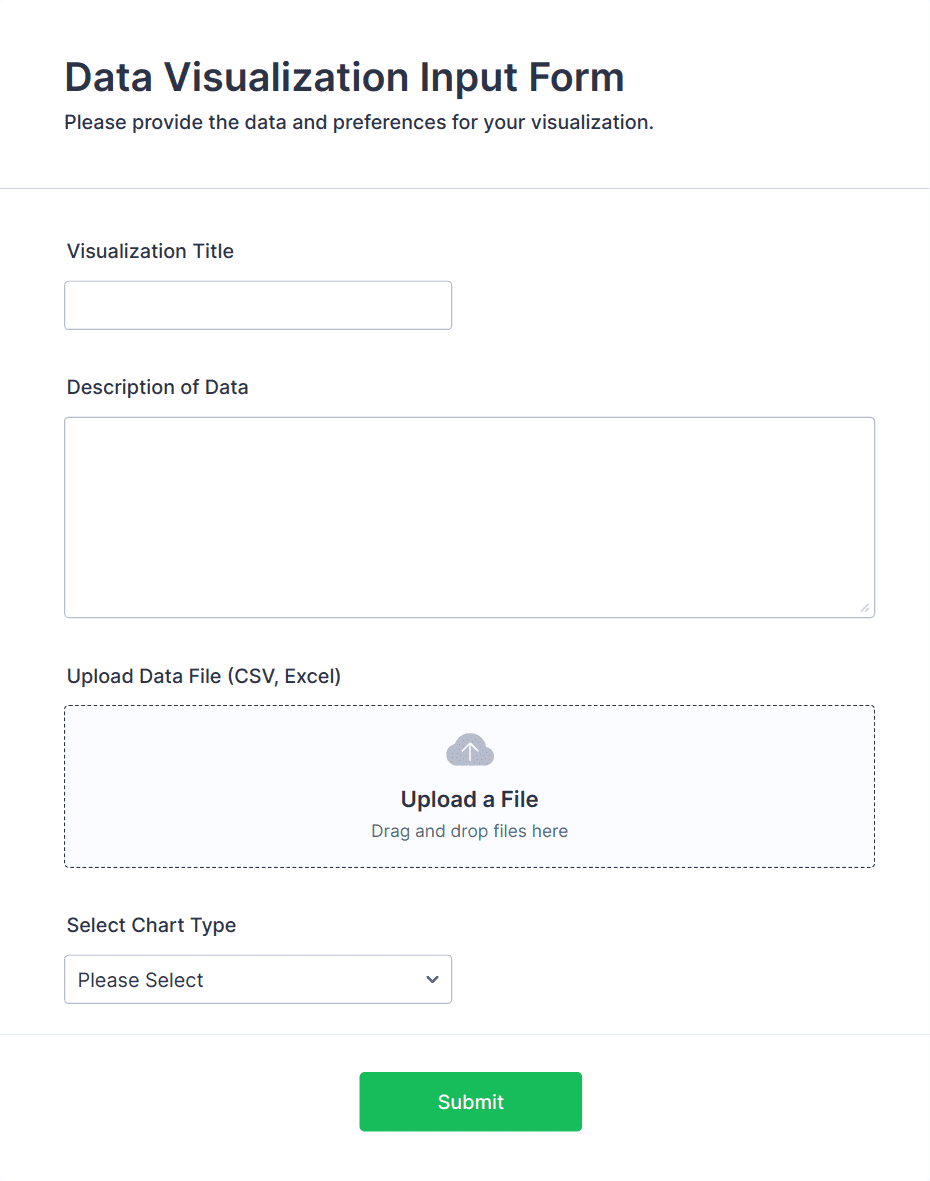Open the Select Chart Type dropdown
This screenshot has height=1181, width=930.
[258, 979]
